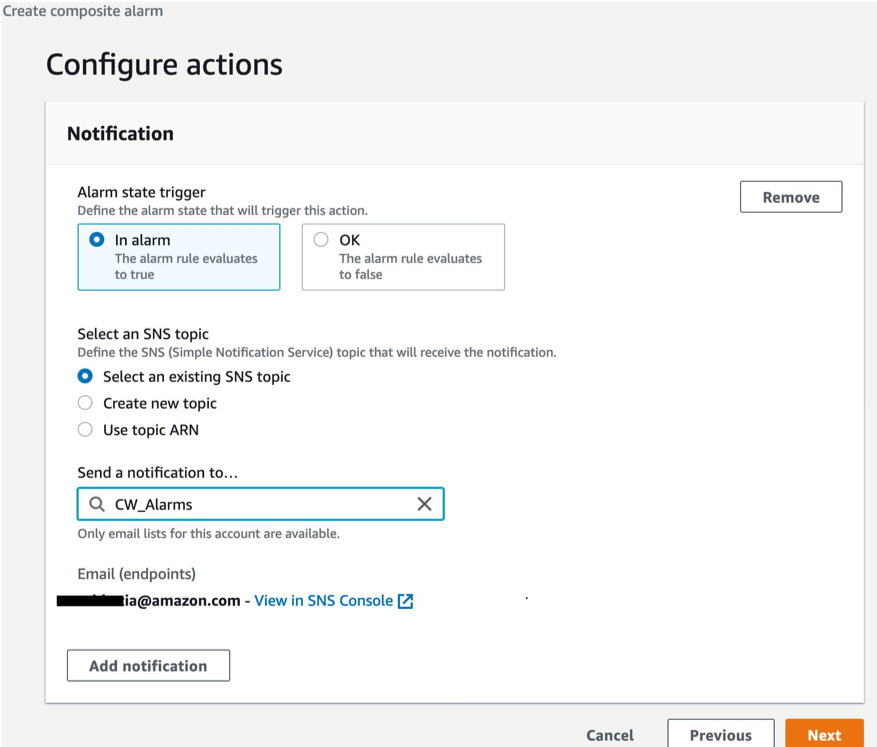Clear the CW_Alarms search with the X icon
Screen dimensions: 877x747
coord(424,504)
